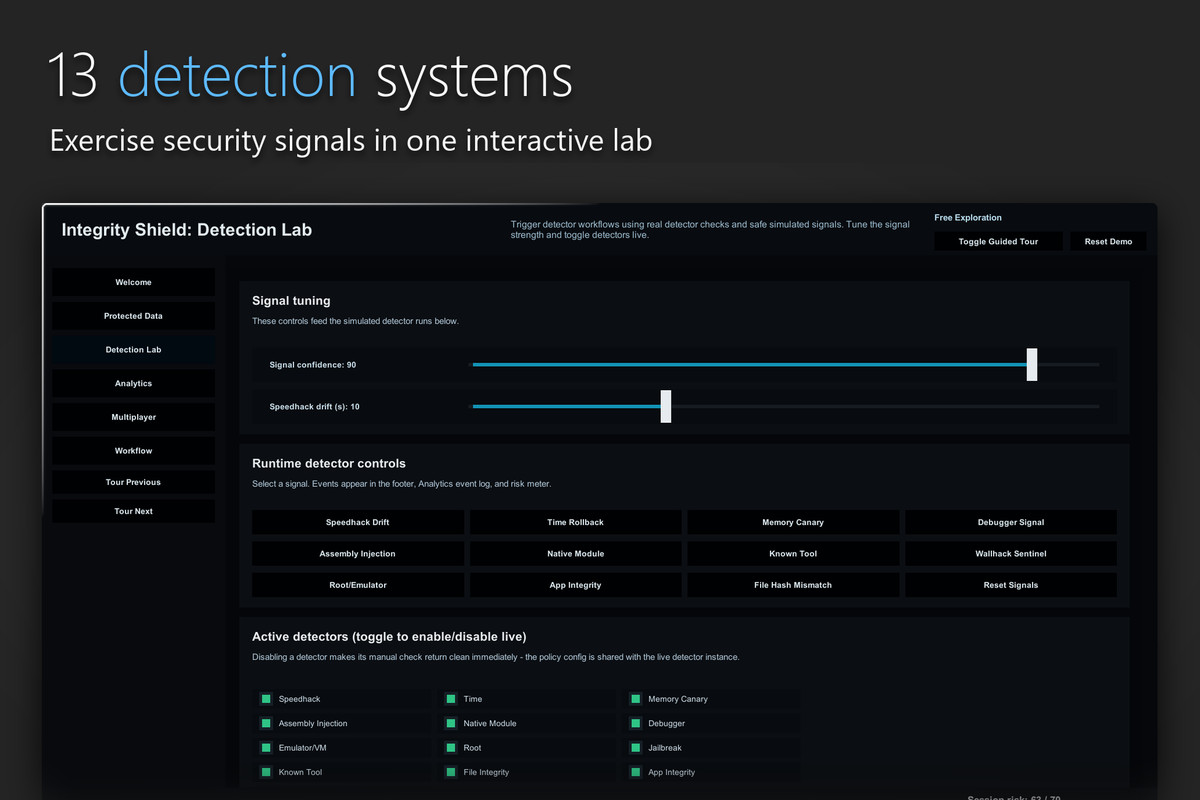
Task: Toggle the Emulator/VM detector checkbox
Action: click(x=266, y=748)
